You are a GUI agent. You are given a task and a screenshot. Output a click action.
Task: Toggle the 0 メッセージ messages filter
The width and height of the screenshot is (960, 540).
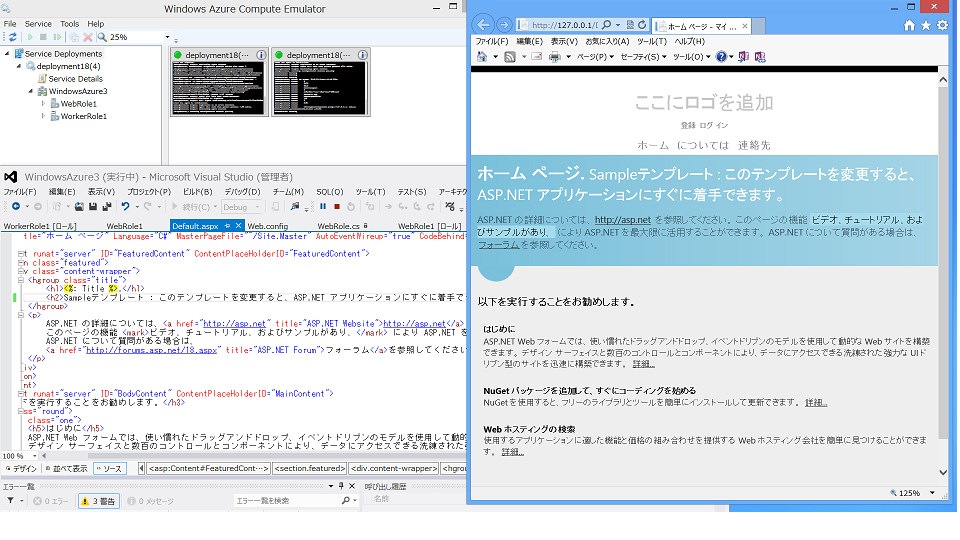point(152,501)
